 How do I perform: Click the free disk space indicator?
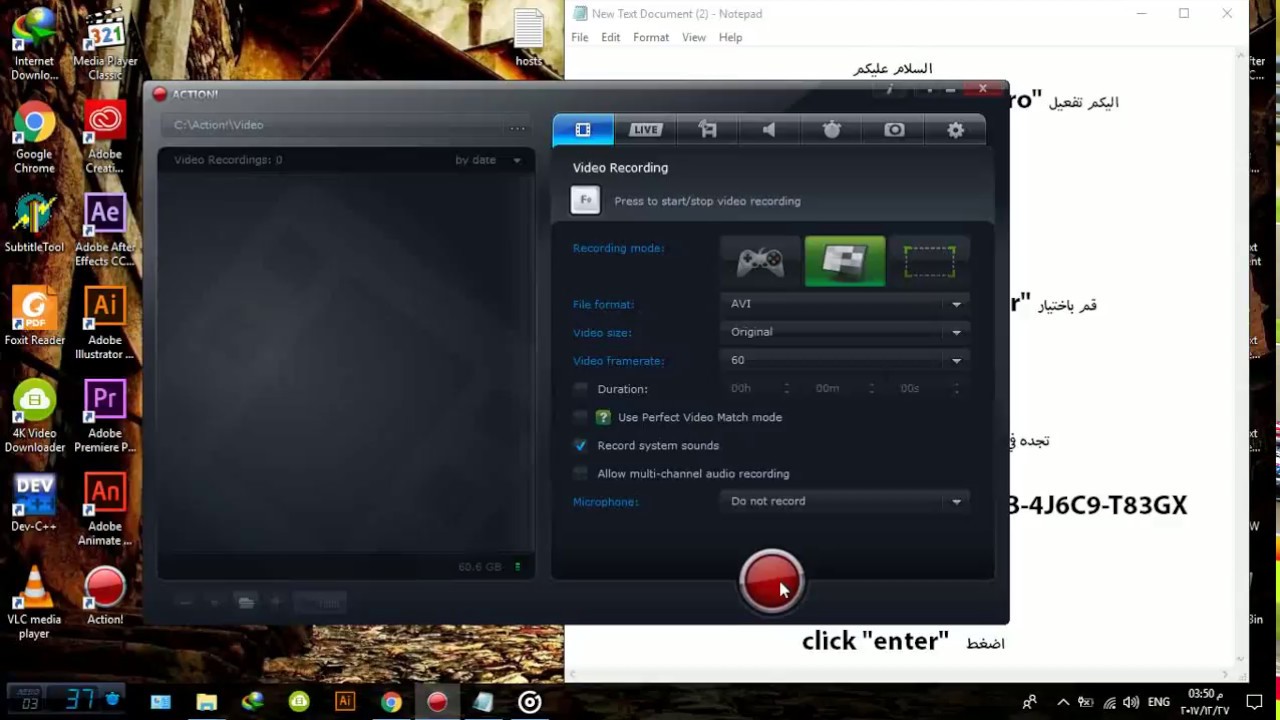(x=490, y=567)
